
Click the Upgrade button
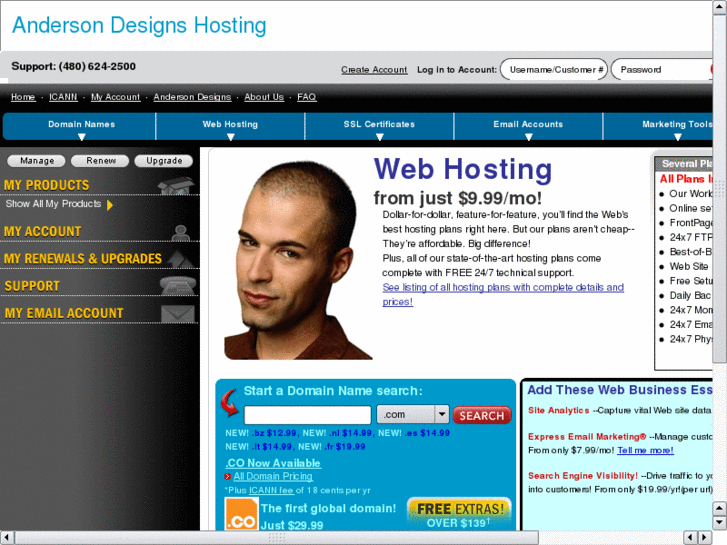(164, 160)
